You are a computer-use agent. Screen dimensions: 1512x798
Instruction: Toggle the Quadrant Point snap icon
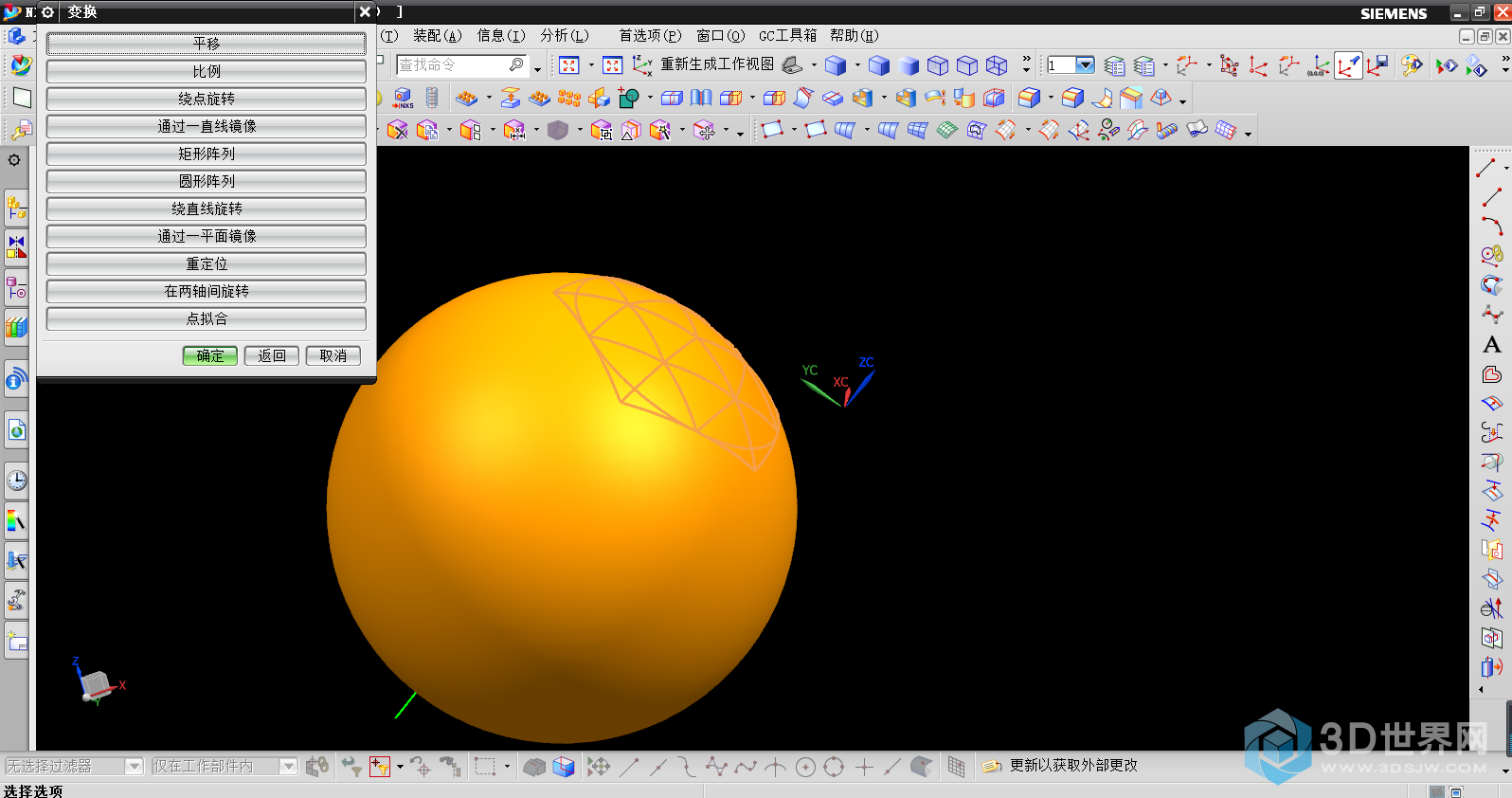(x=834, y=767)
